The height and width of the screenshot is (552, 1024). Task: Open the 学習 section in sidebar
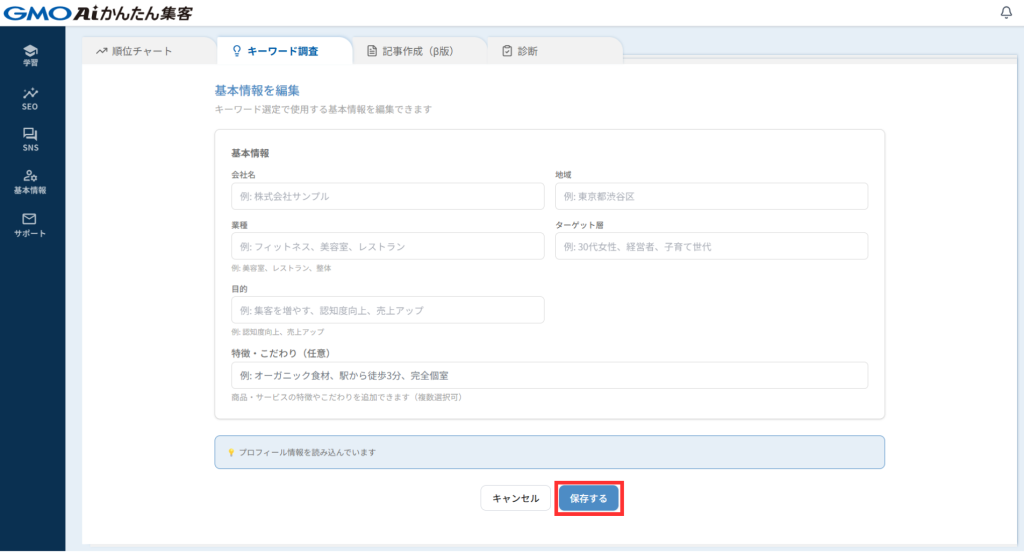point(30,54)
